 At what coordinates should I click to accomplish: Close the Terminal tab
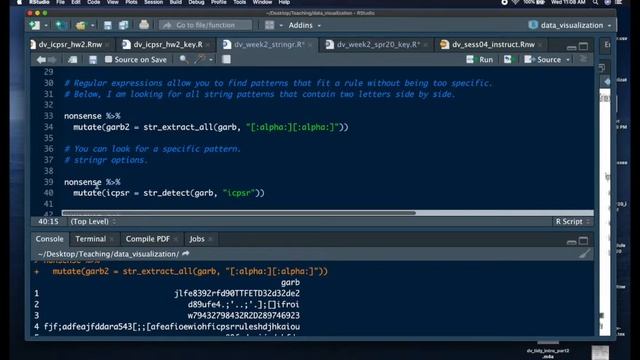112,239
